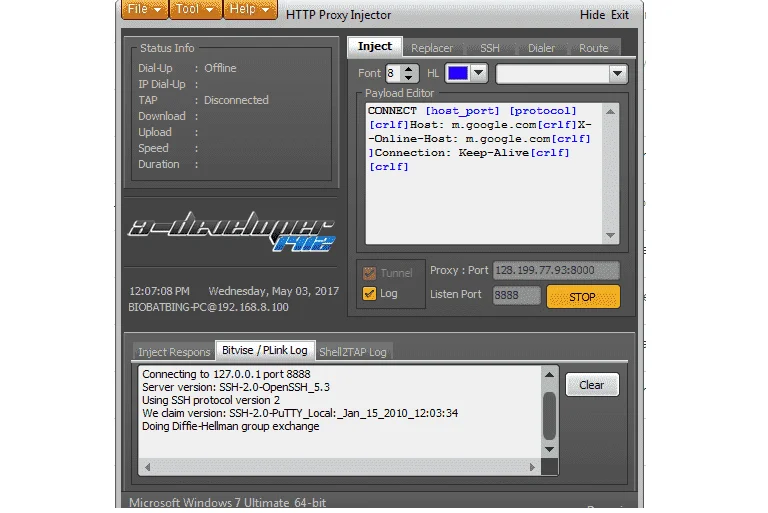Click the STOP button

583,297
